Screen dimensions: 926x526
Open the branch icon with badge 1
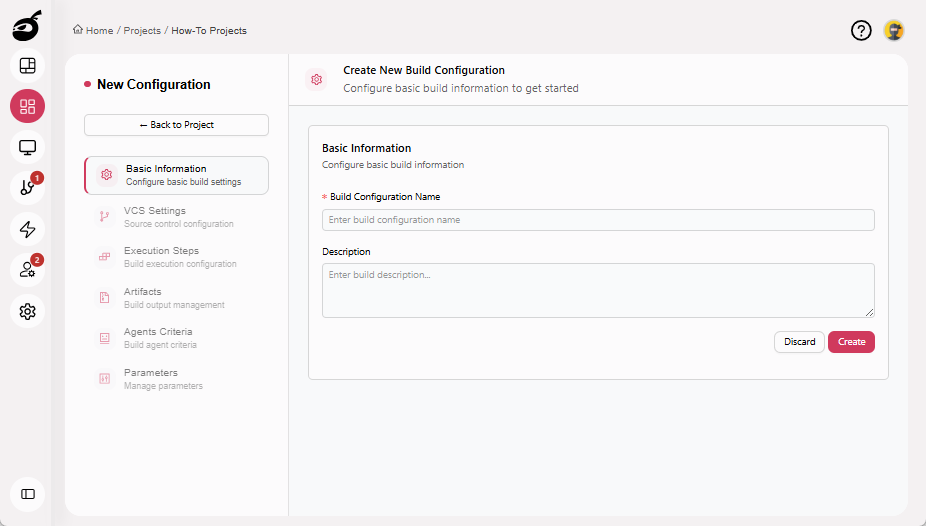tap(28, 188)
